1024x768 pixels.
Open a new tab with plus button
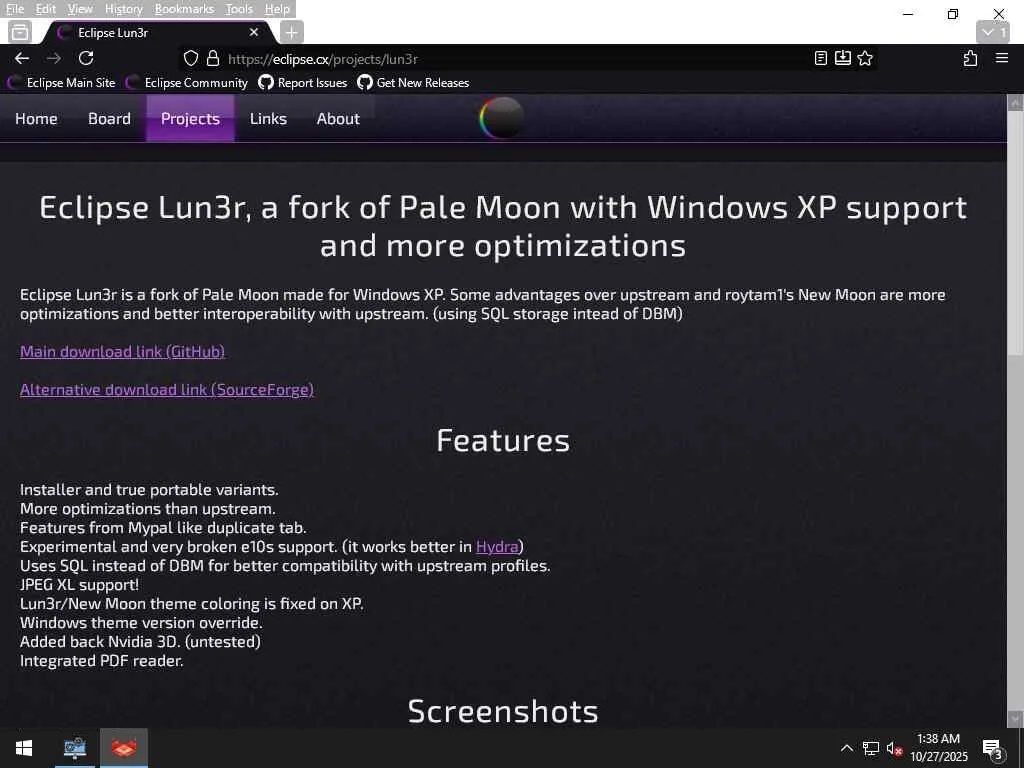click(291, 32)
